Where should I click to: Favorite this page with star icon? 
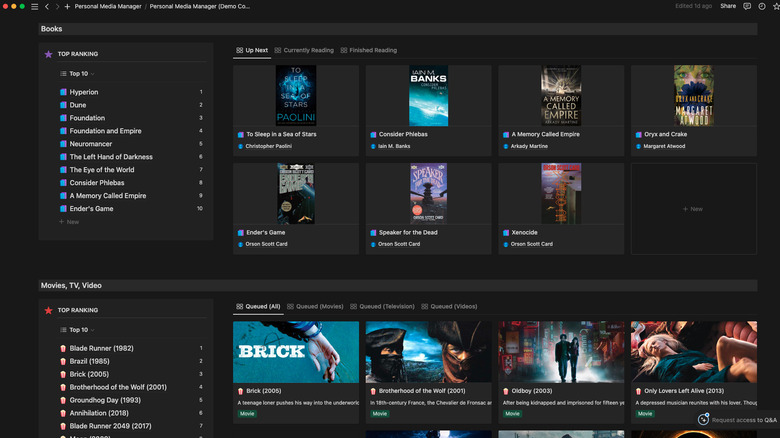pyautogui.click(x=776, y=6)
